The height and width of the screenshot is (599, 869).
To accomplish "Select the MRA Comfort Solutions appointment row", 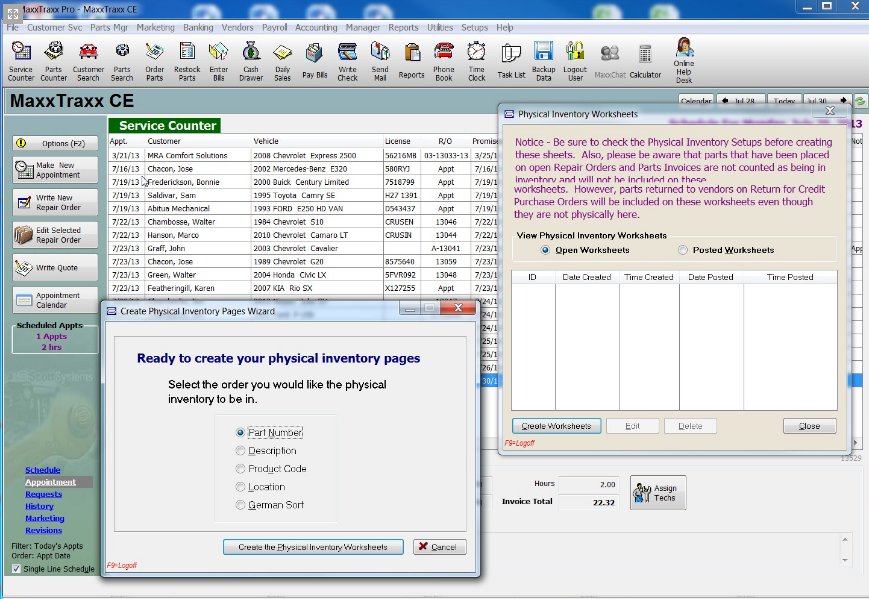I will click(303, 156).
